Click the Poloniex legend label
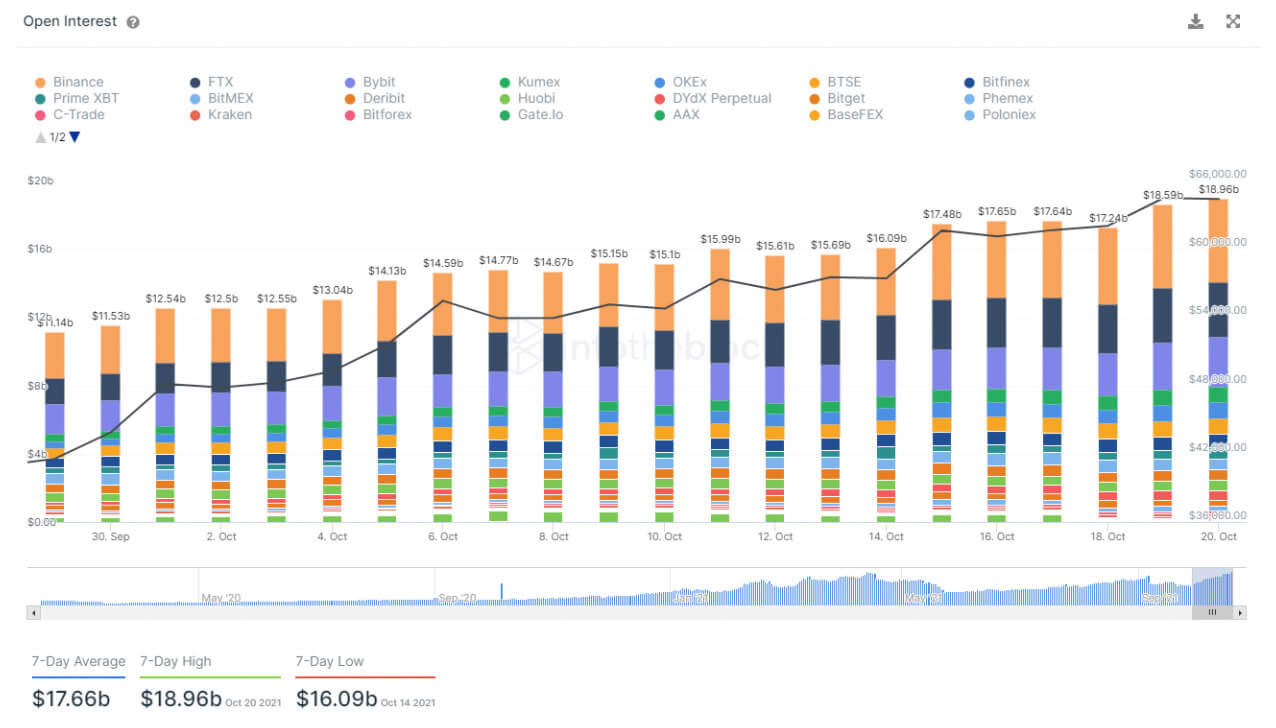 click(1008, 115)
